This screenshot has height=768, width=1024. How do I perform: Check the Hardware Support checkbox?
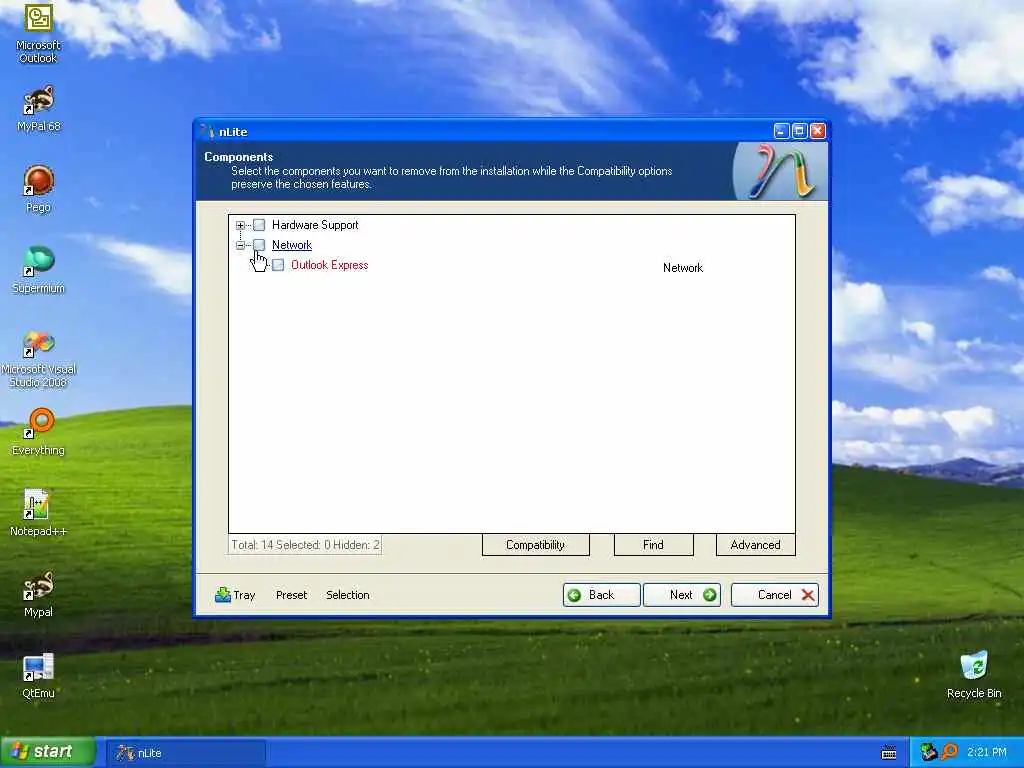(259, 225)
